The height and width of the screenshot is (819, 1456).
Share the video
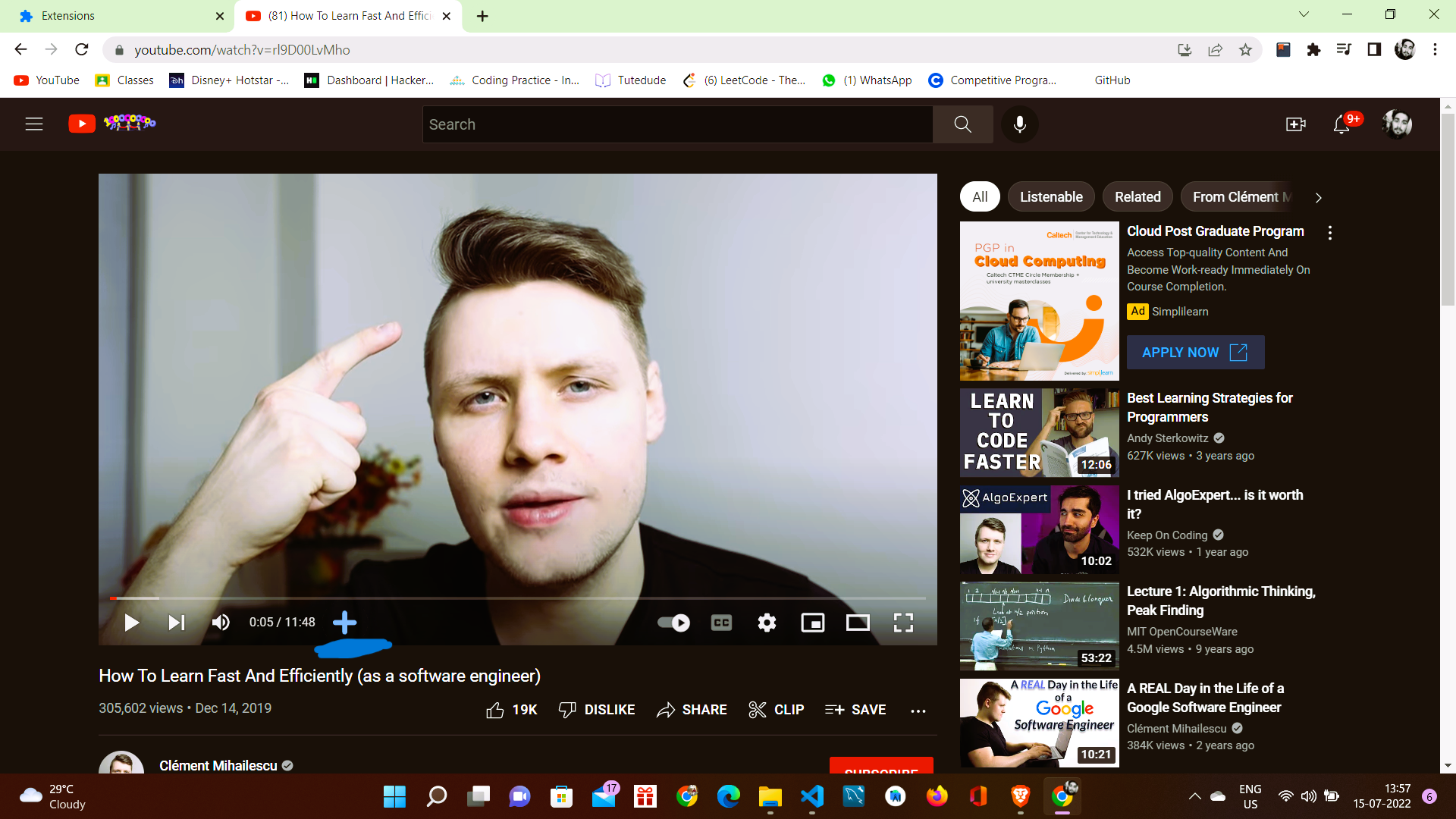(692, 710)
